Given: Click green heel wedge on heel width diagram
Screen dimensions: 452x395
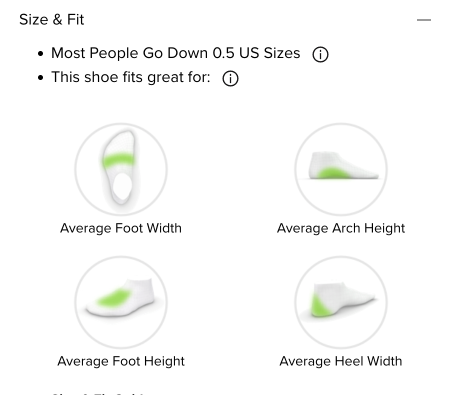Looking at the screenshot, I should click(x=319, y=305).
